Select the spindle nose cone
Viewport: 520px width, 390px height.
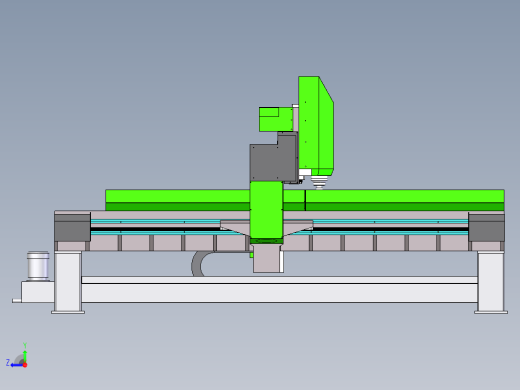pyautogui.click(x=319, y=182)
